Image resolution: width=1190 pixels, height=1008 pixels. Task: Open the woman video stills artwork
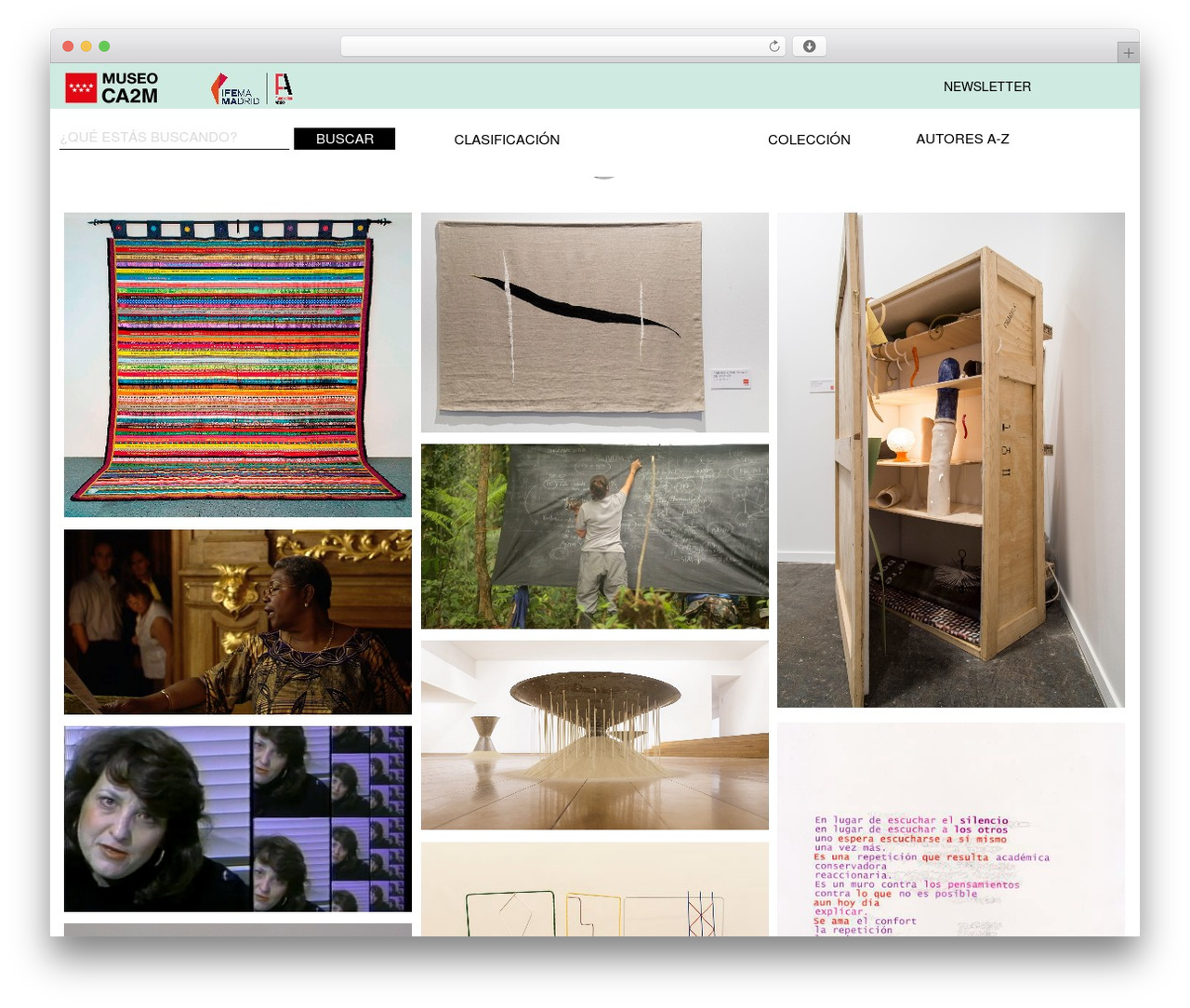pyautogui.click(x=238, y=819)
